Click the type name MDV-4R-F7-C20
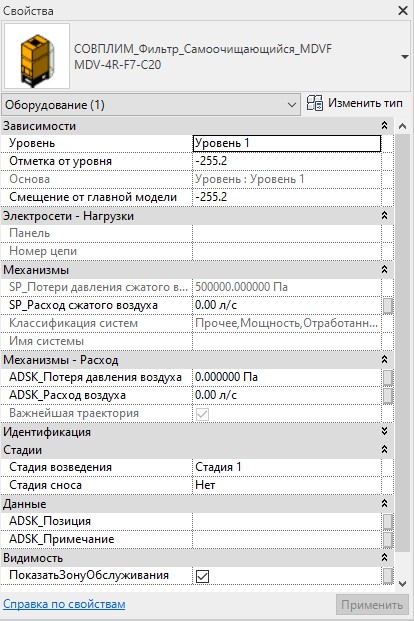414x621 pixels. (x=118, y=65)
